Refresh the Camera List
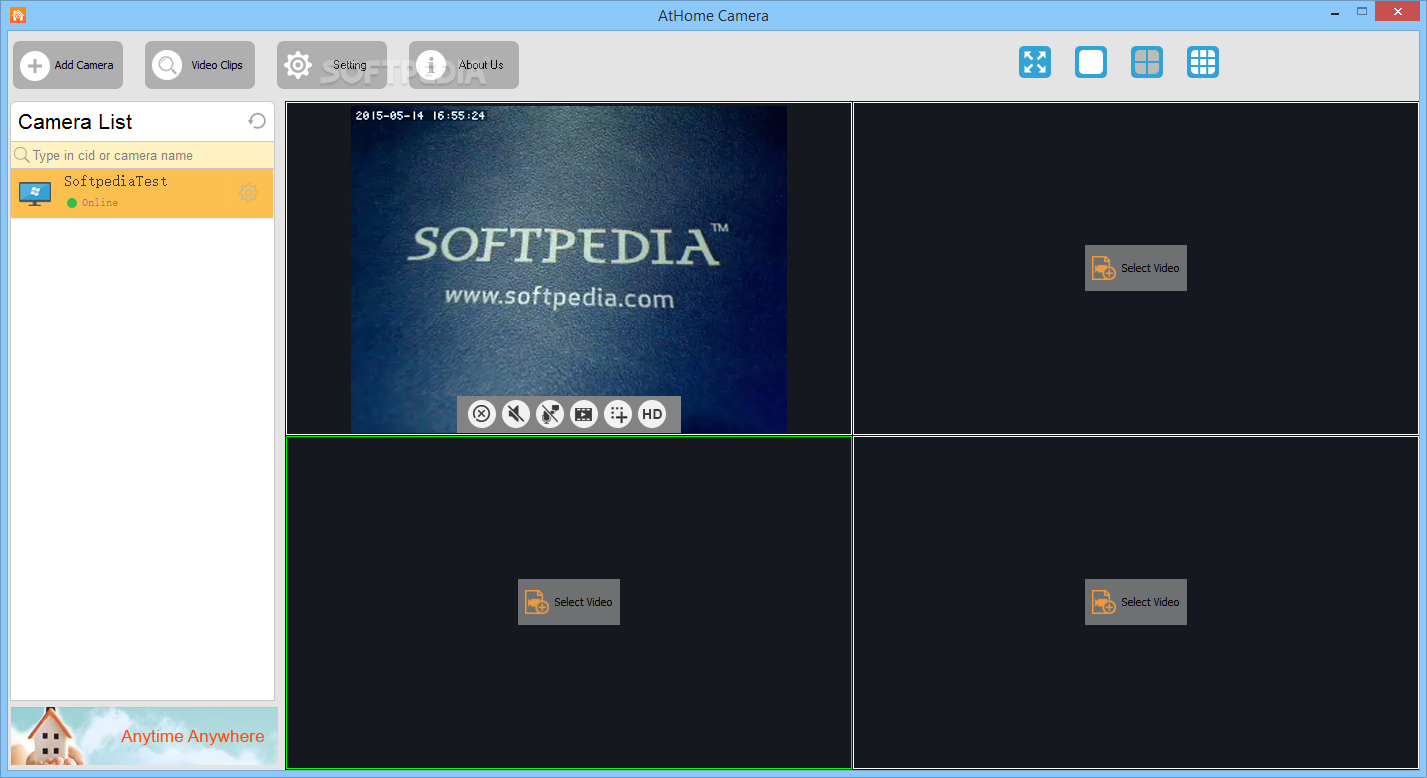This screenshot has width=1427, height=778. (257, 121)
